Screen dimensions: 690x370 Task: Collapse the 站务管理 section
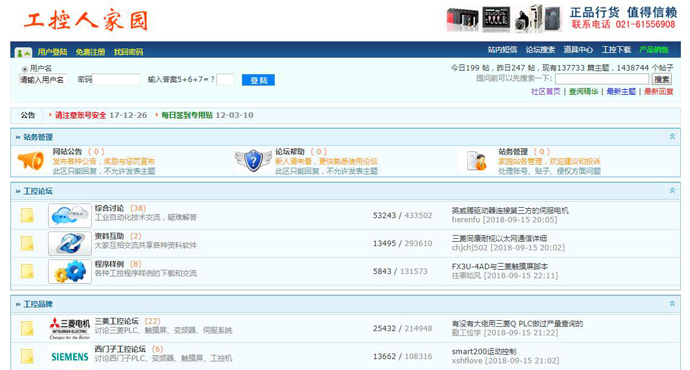(x=672, y=137)
